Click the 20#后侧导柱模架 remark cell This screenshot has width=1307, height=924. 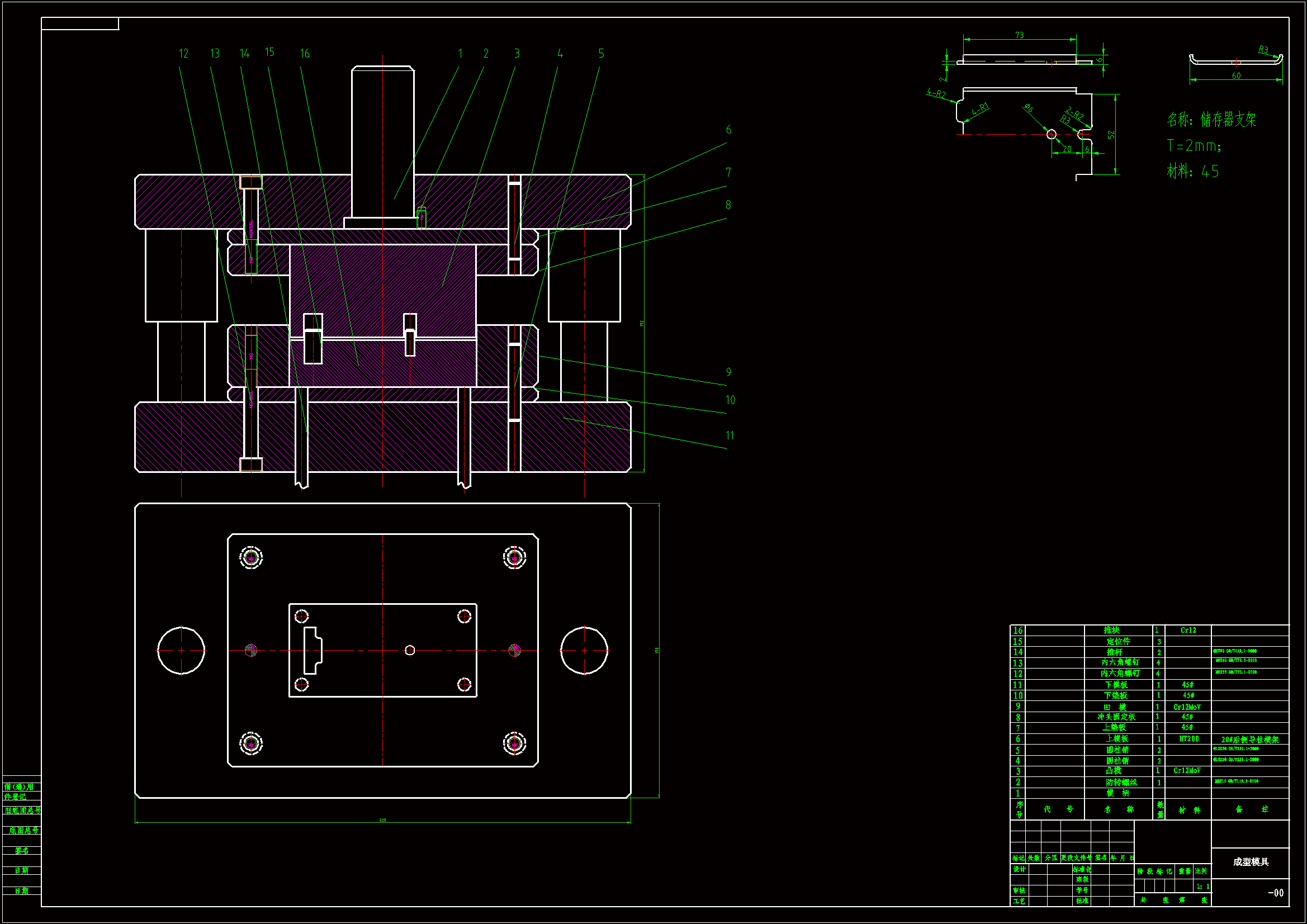[x=1250, y=740]
